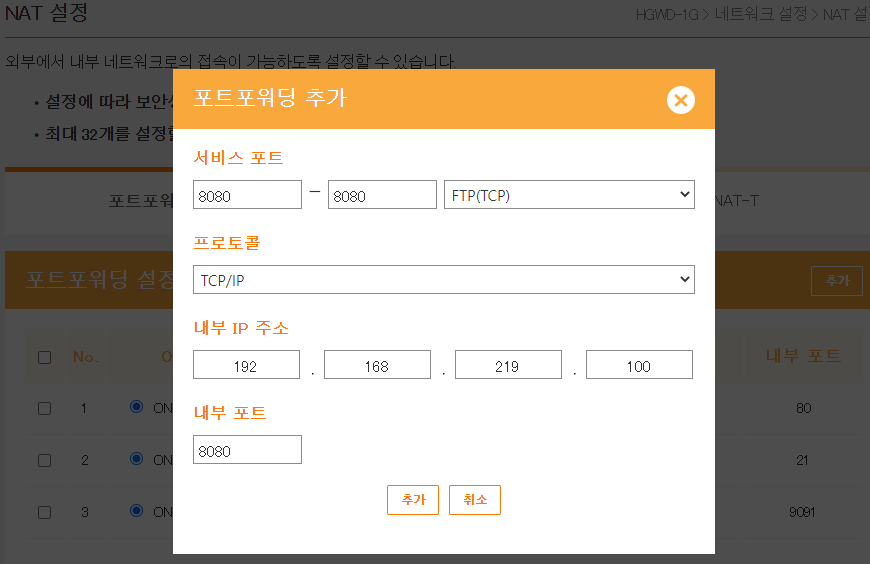
Task: Click the internal IP fourth octet 100
Action: click(639, 365)
